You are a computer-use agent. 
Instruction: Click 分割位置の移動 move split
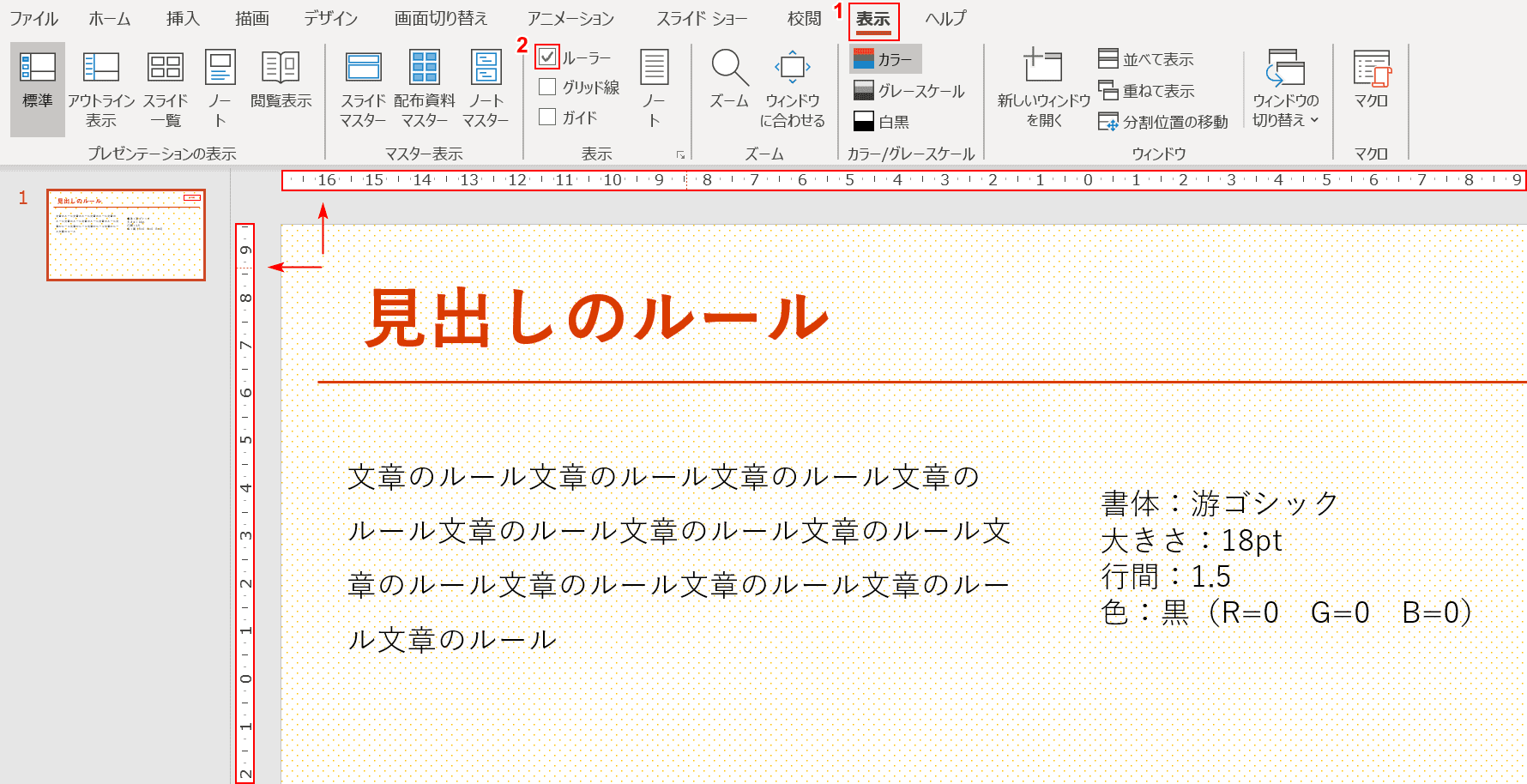pos(1163,122)
